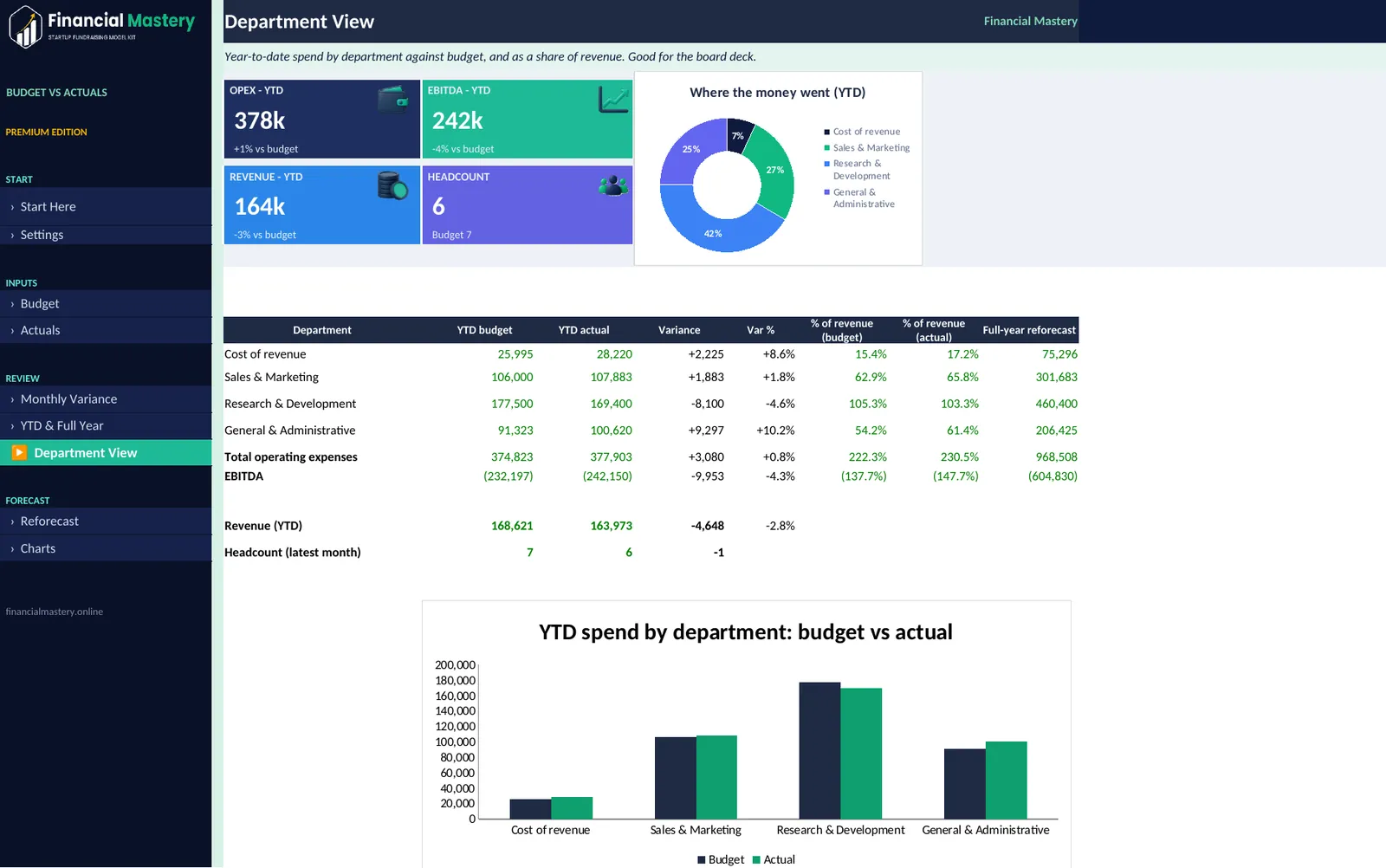Click the Financial Mastery text in header
The height and width of the screenshot is (868, 1386).
(1030, 21)
